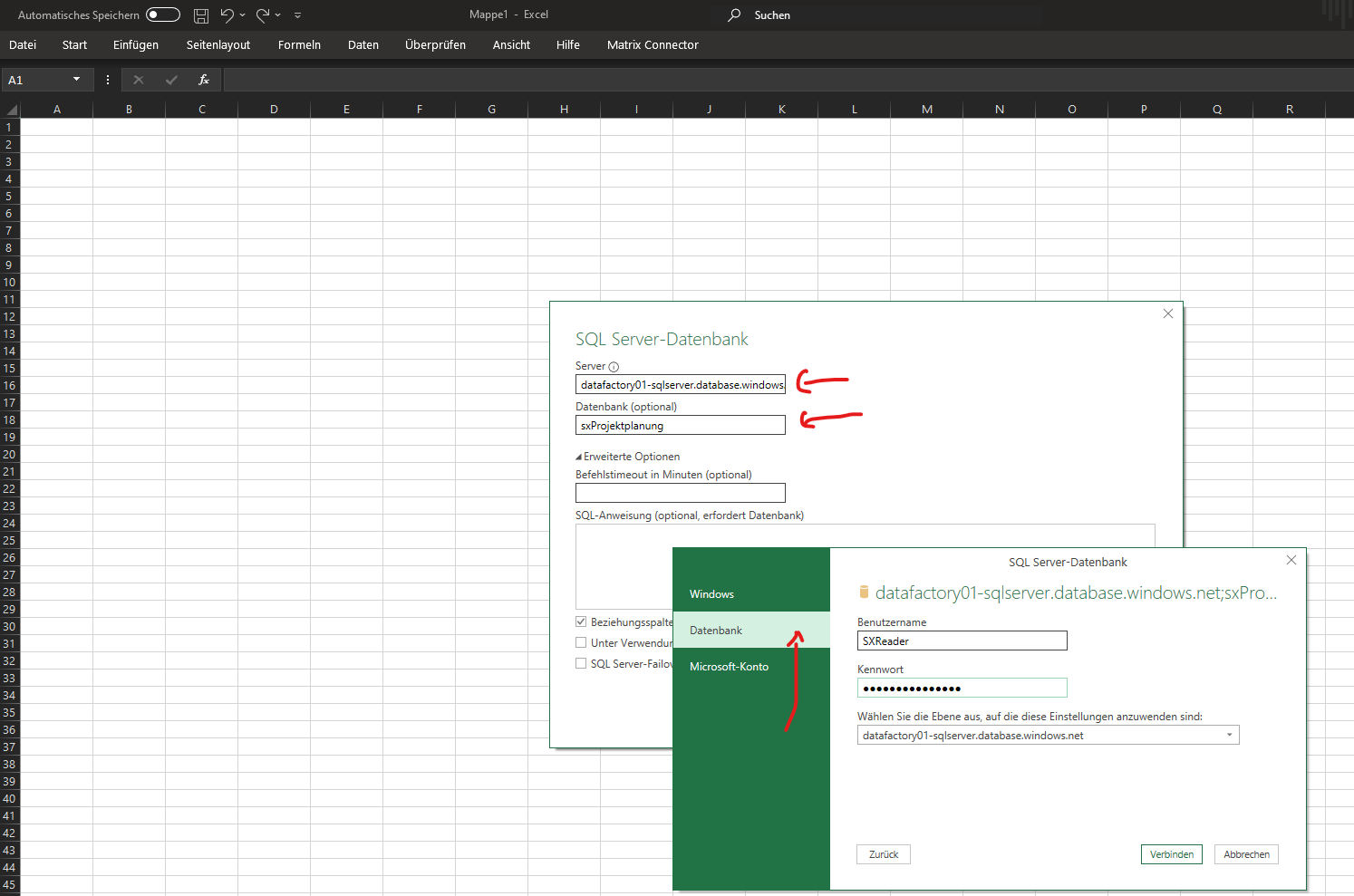The height and width of the screenshot is (896, 1354).
Task: Toggle Automatisches Speichern switch
Action: pyautogui.click(x=163, y=14)
